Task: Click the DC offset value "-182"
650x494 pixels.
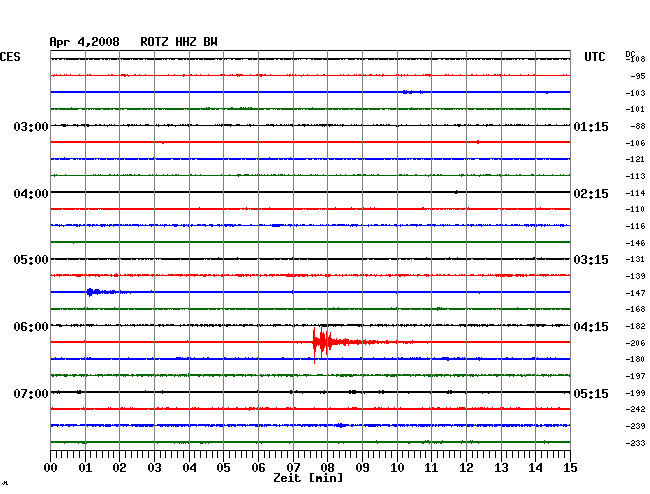Action: 635,326
